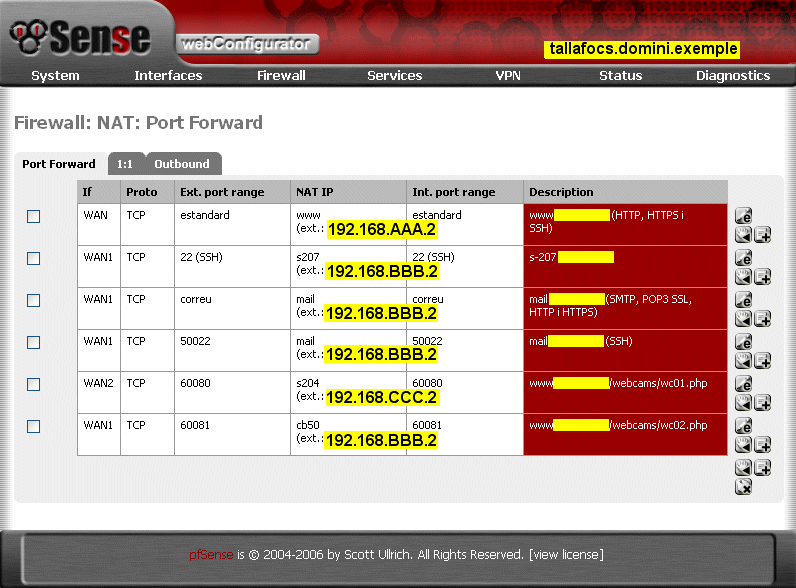Select the checkbox for the 50022 rule
Viewport: 796px width, 588px height.
(x=34, y=343)
